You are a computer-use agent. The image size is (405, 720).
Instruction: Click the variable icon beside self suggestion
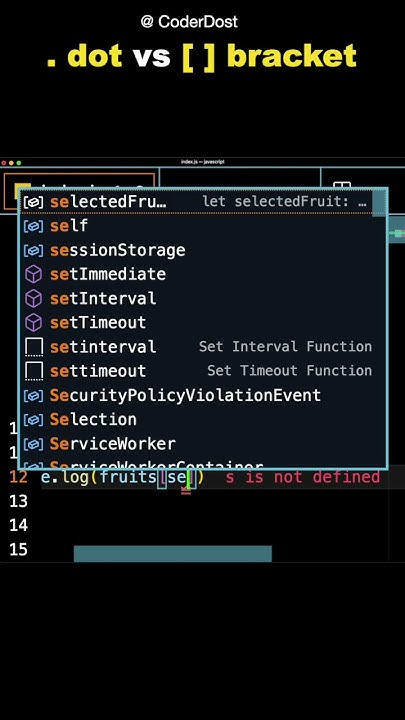pyautogui.click(x=33, y=226)
